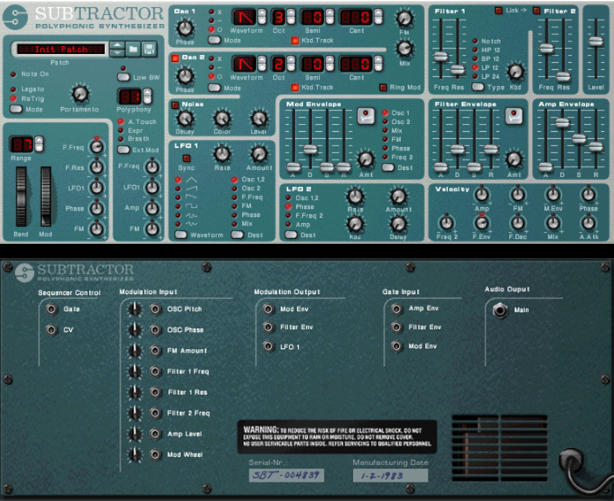Screen dimensions: 614x501
Task: Click the LFO 1 Waveform selector button
Action: point(181,235)
